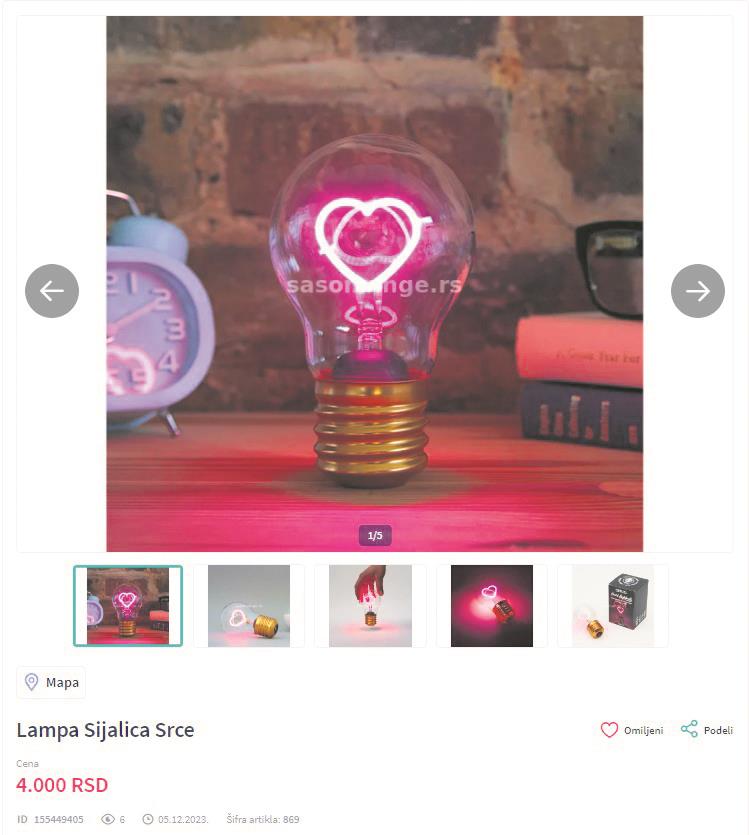Select fourth thumbnail with dark background

coord(491,606)
